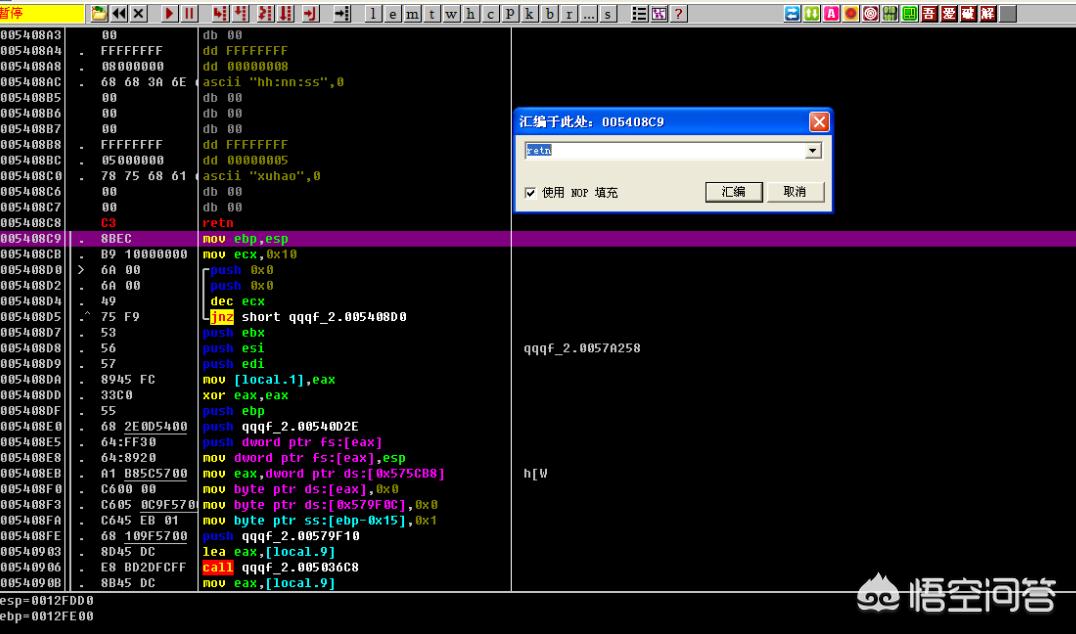Click the '取消' cancel button
This screenshot has height=634, width=1076.
(x=795, y=191)
